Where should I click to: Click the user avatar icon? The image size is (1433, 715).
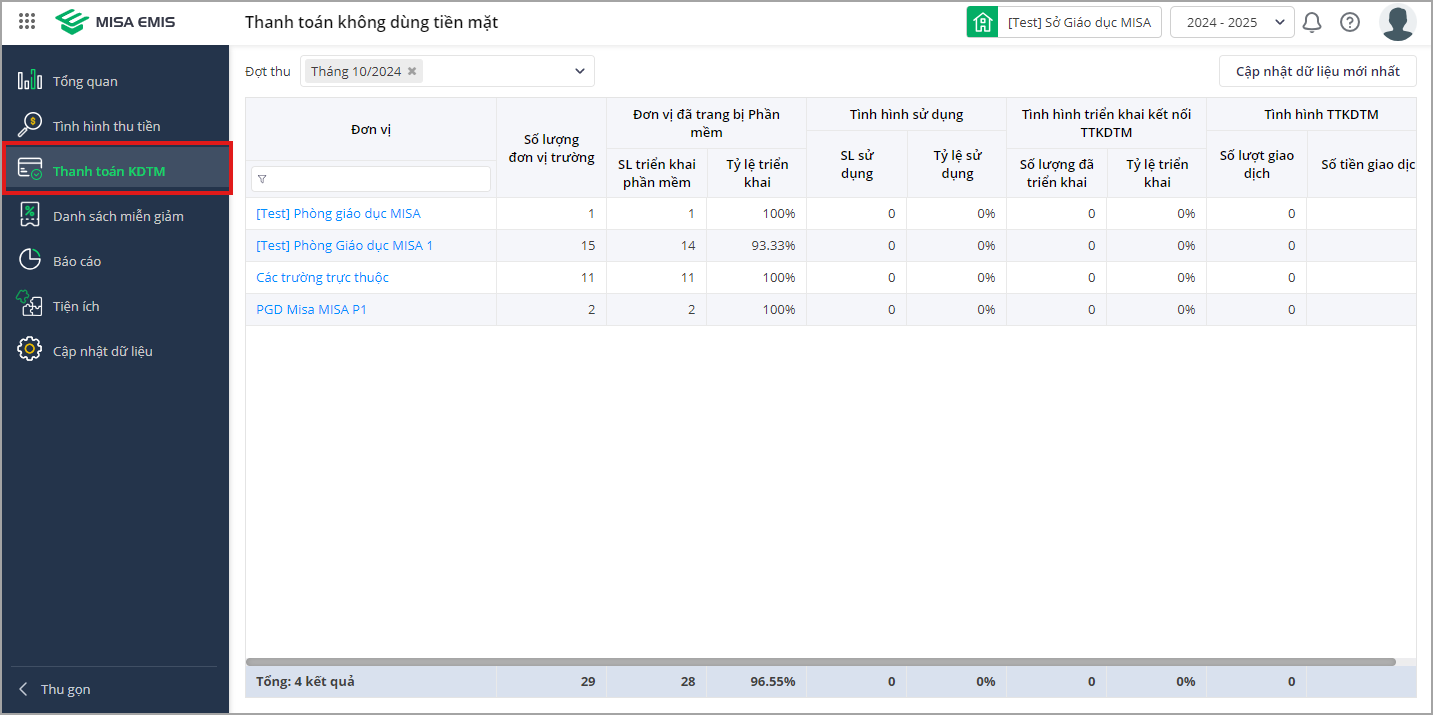[1397, 22]
